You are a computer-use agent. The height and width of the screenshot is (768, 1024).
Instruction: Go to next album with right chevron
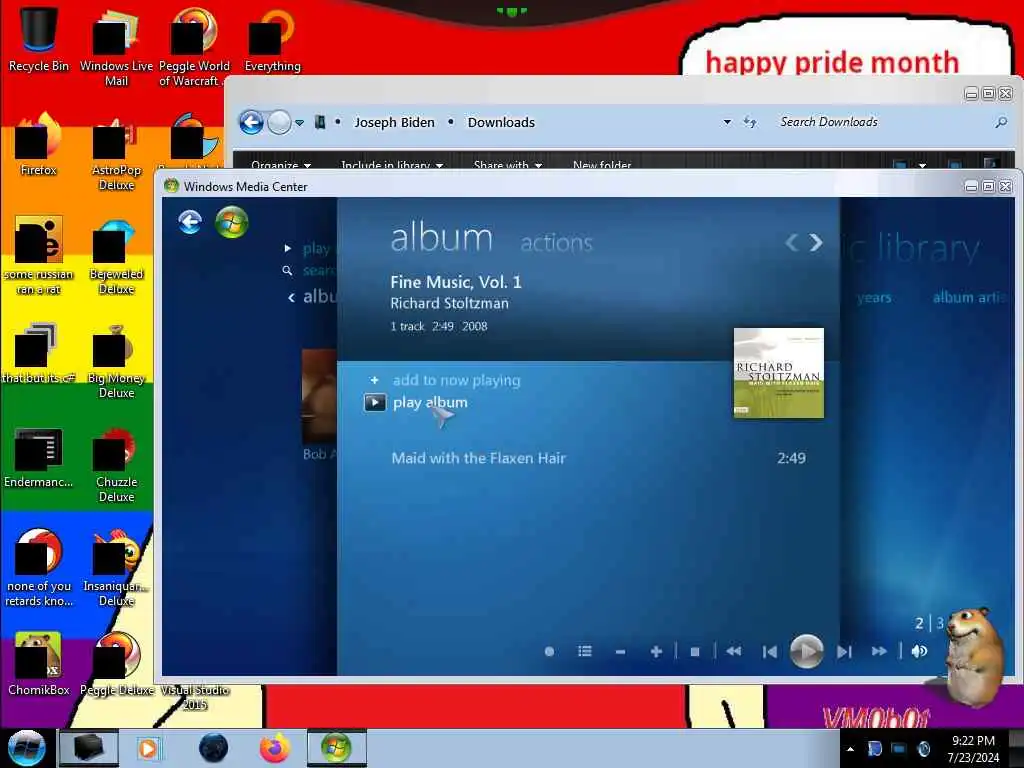pos(816,243)
